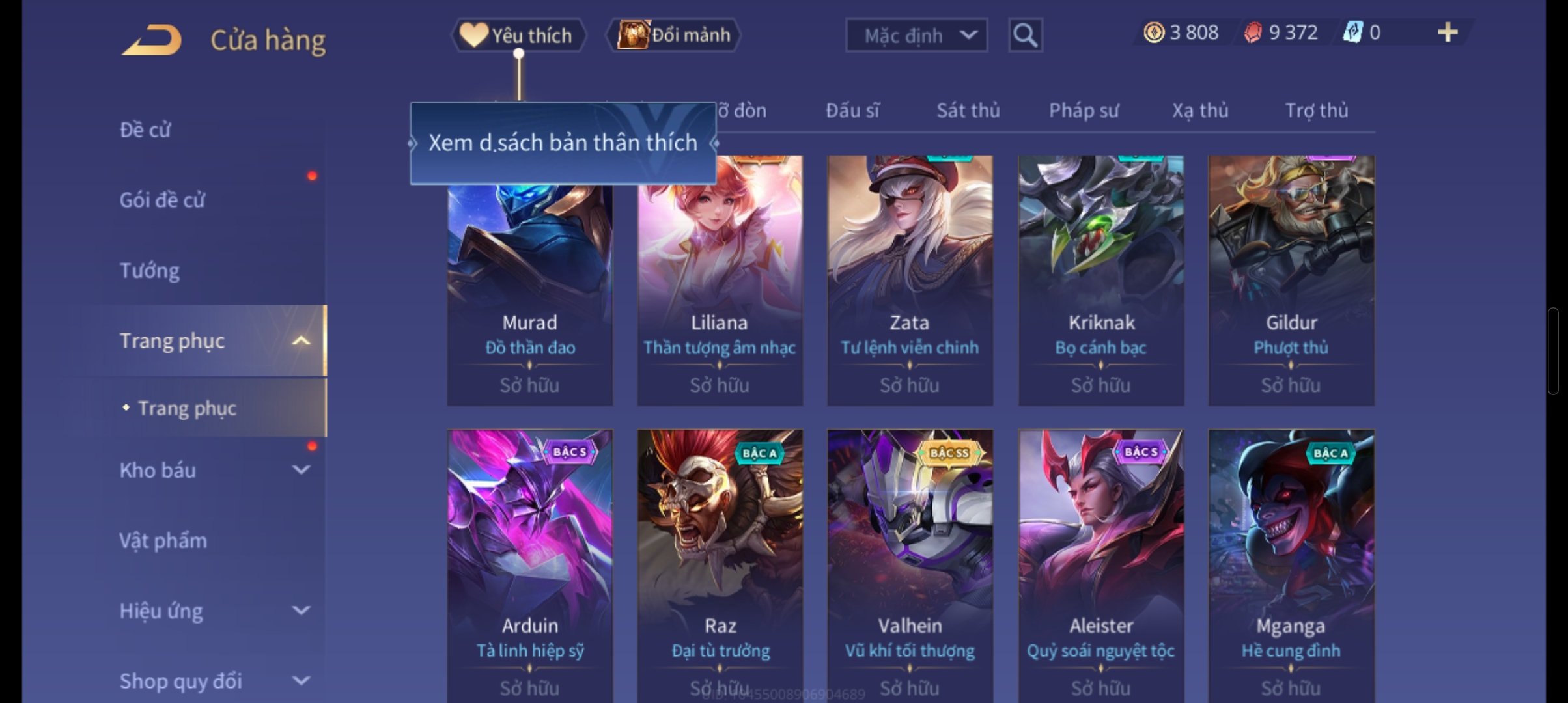Open Đổi mảnh fragment exchange
The width and height of the screenshot is (1568, 703).
pos(674,35)
